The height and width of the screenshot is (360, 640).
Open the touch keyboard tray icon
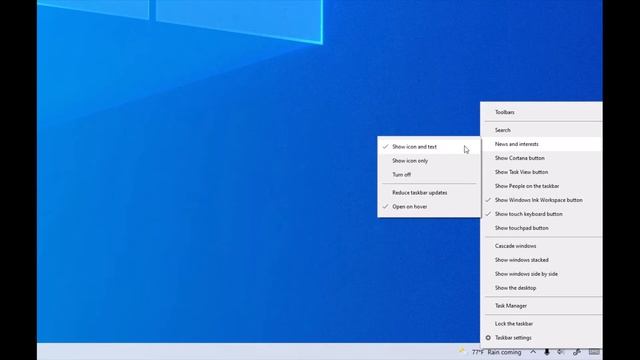[594, 352]
